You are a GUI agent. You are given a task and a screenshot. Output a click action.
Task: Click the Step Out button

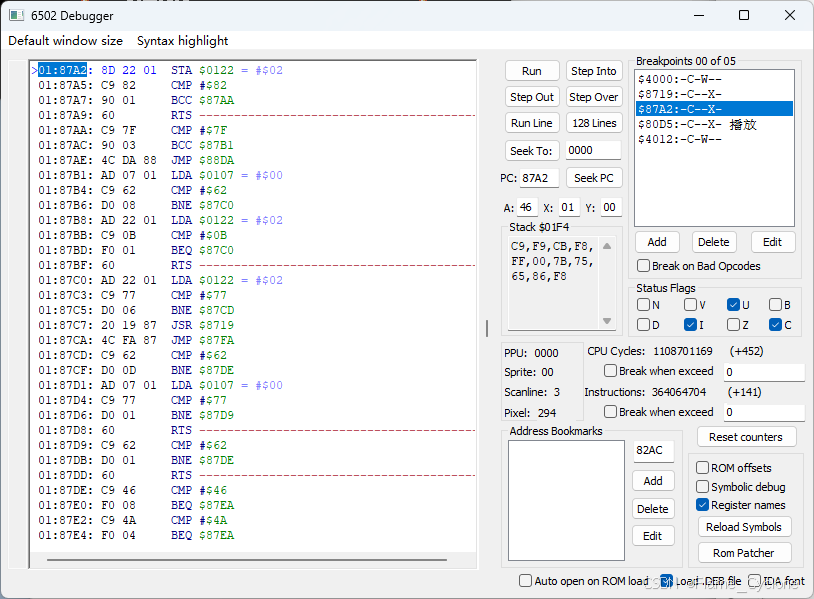point(532,97)
